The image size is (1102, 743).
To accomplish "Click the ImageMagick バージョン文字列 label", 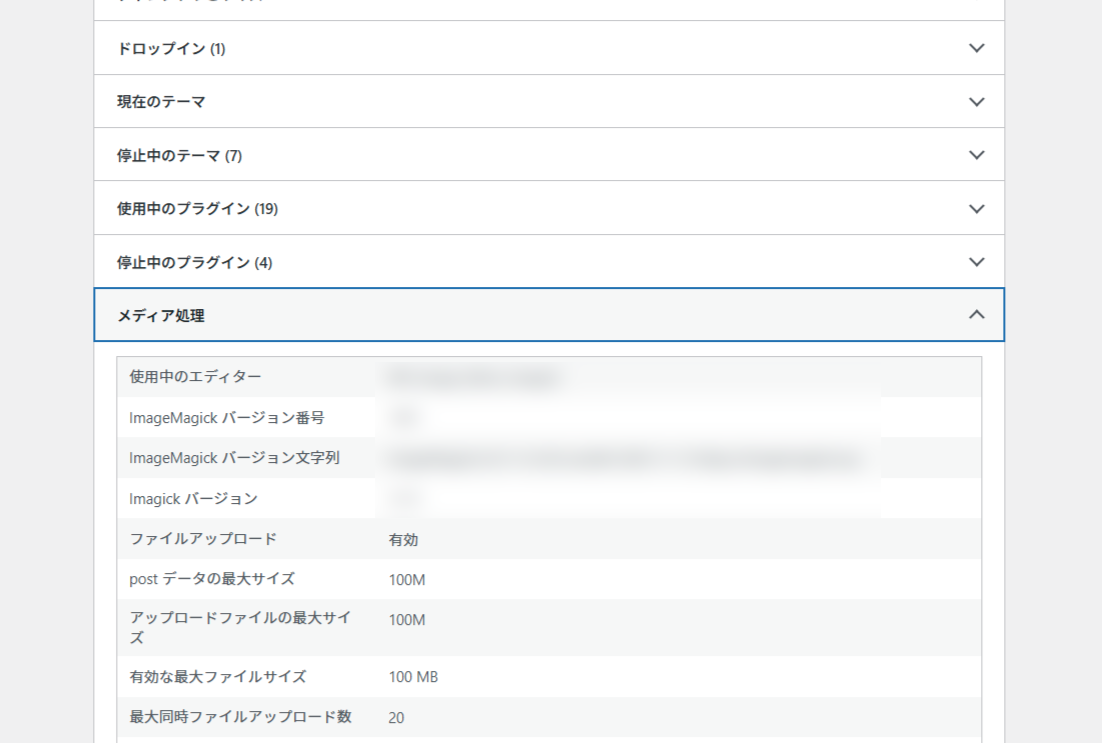I will click(x=234, y=458).
